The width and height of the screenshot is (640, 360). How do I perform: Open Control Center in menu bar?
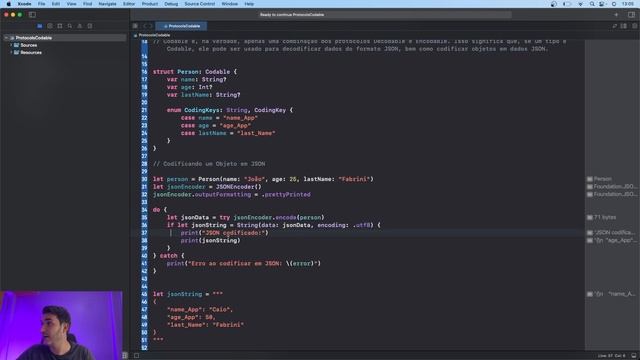pos(602,4)
